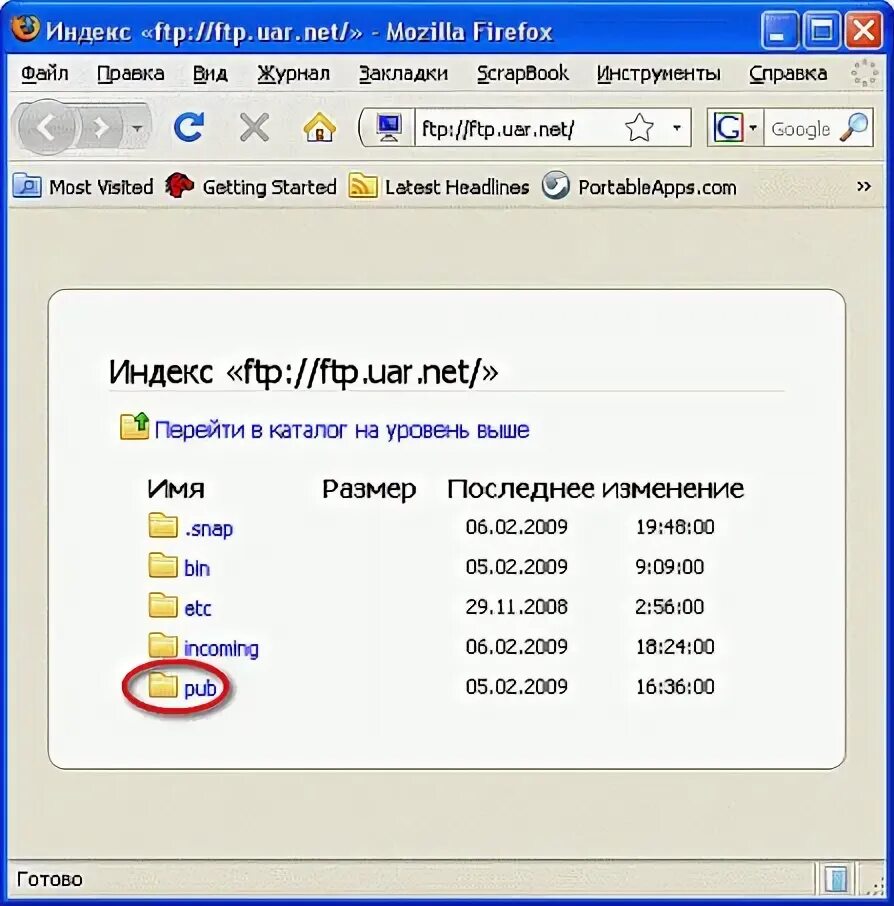Reload the current FTP page

(x=190, y=127)
